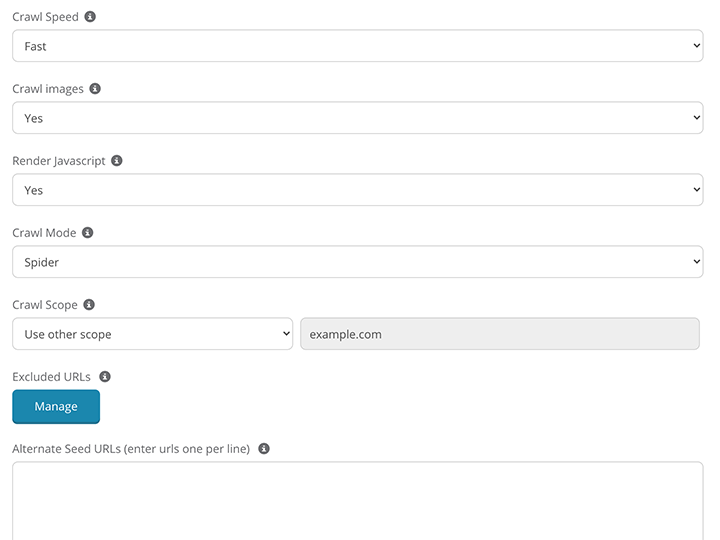
Task: Click the 'Crawl Mode' label text
Action: coord(44,233)
